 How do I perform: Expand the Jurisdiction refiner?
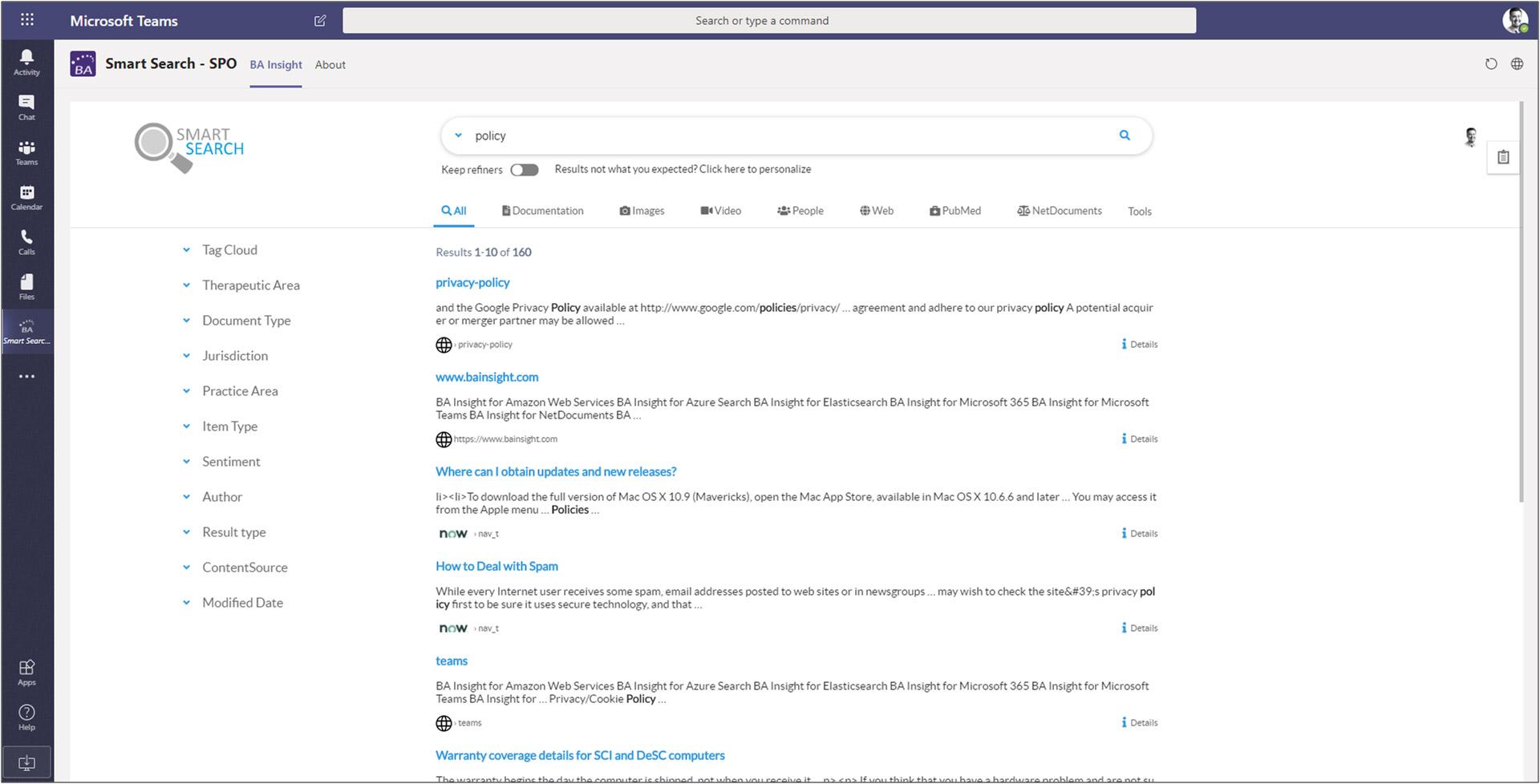(x=186, y=356)
